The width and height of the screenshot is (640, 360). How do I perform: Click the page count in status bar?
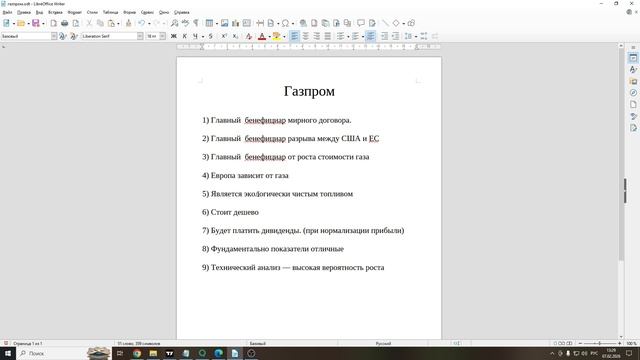[x=28, y=344]
